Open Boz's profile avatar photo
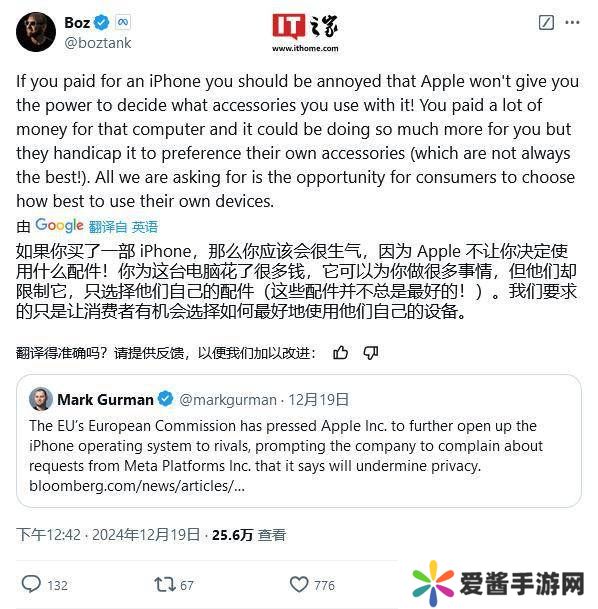The image size is (598, 609). [36, 32]
